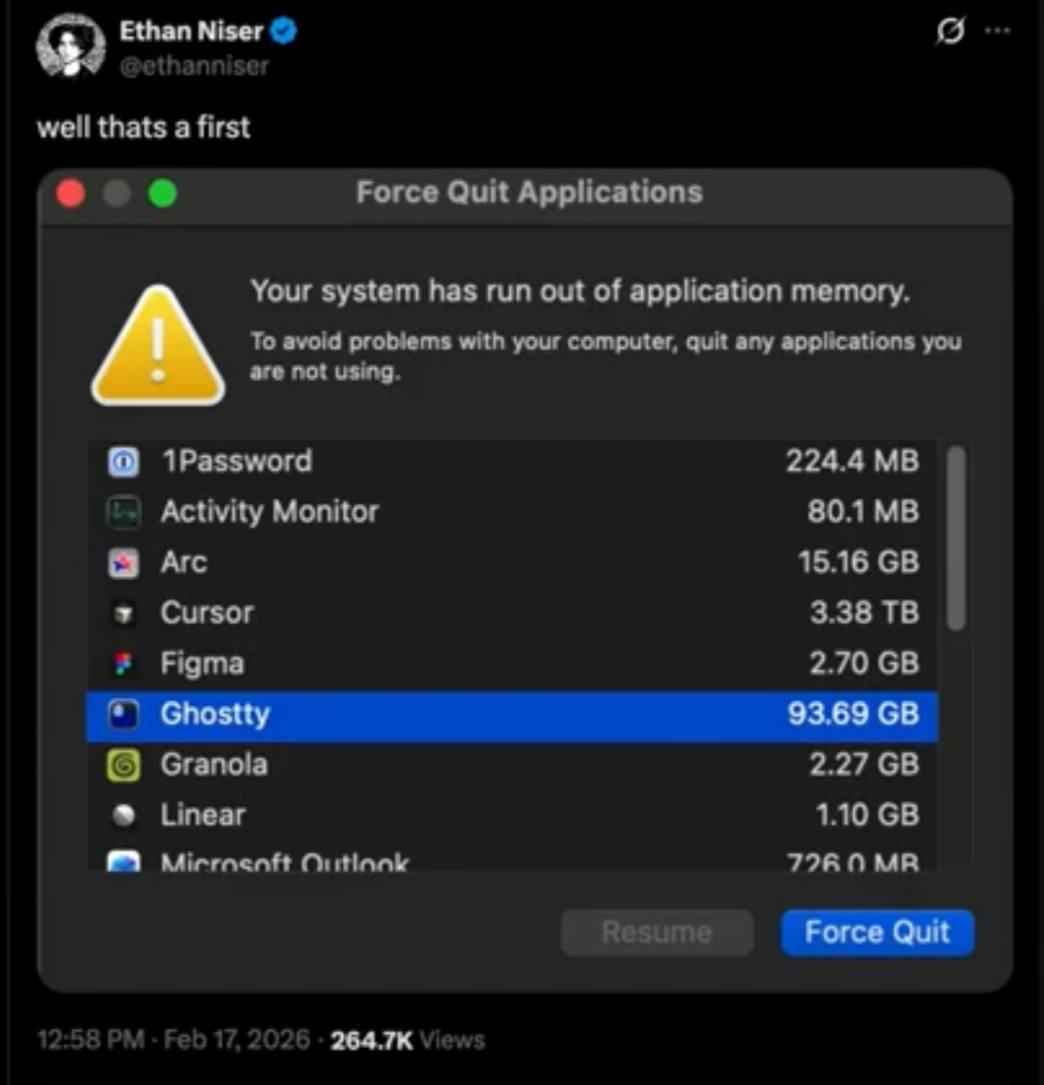Click the application list scrollbar
The height and width of the screenshot is (1085, 1044).
956,540
